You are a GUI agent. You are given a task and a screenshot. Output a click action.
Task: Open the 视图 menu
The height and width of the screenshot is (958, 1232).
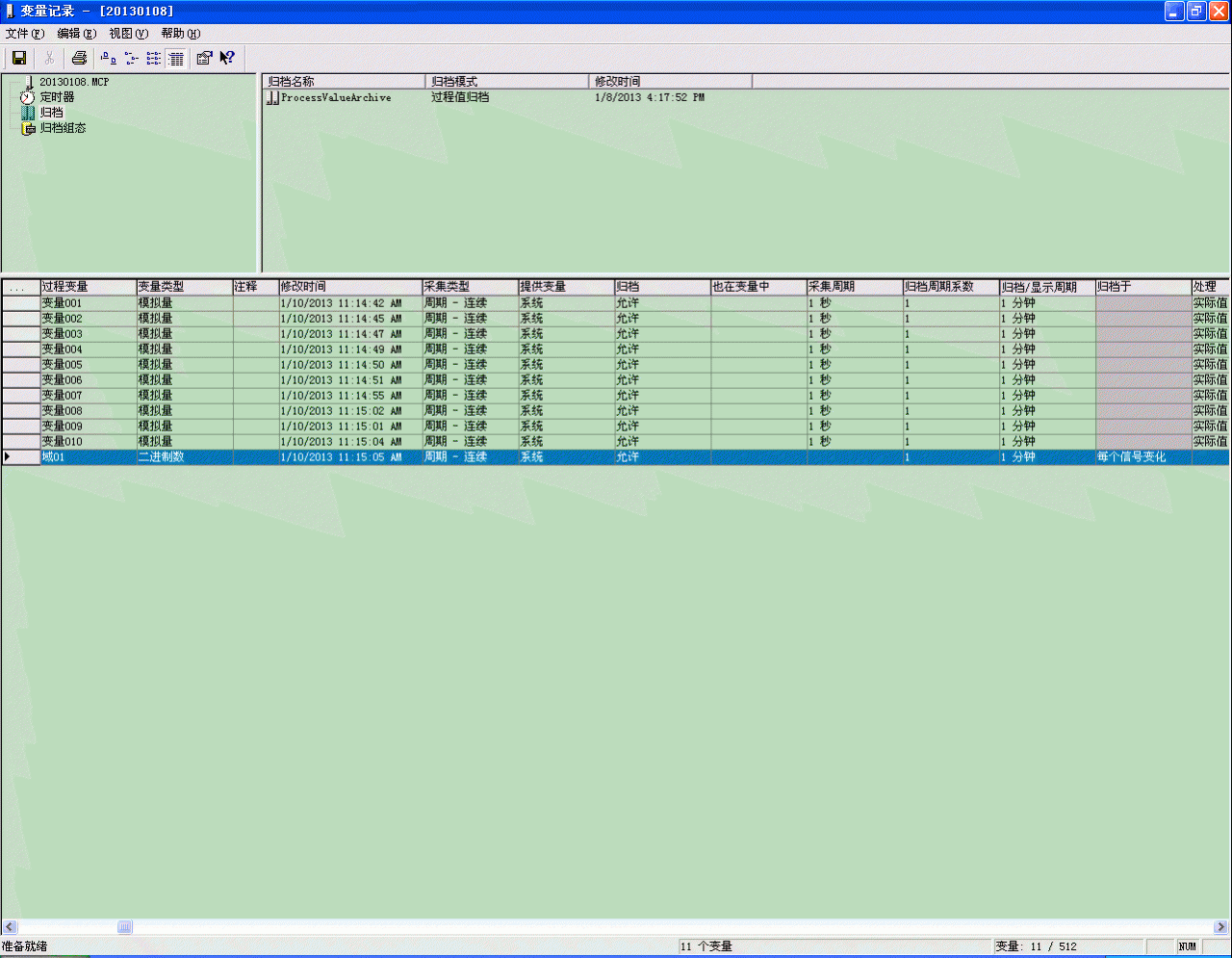(x=128, y=34)
